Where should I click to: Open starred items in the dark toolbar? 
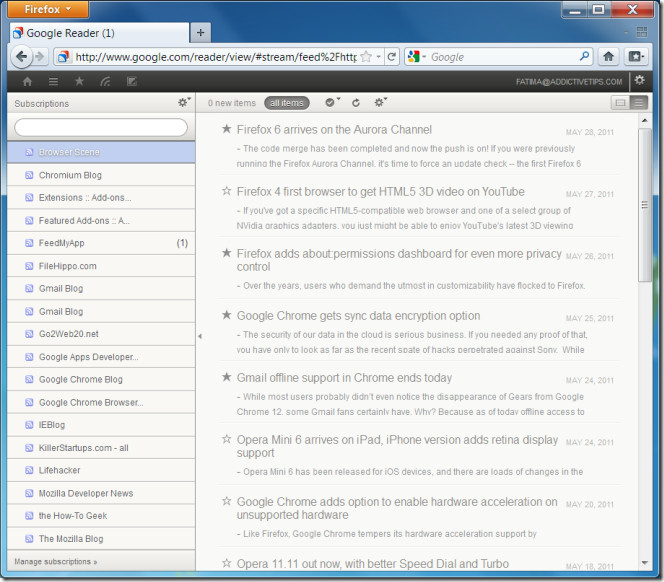click(79, 81)
